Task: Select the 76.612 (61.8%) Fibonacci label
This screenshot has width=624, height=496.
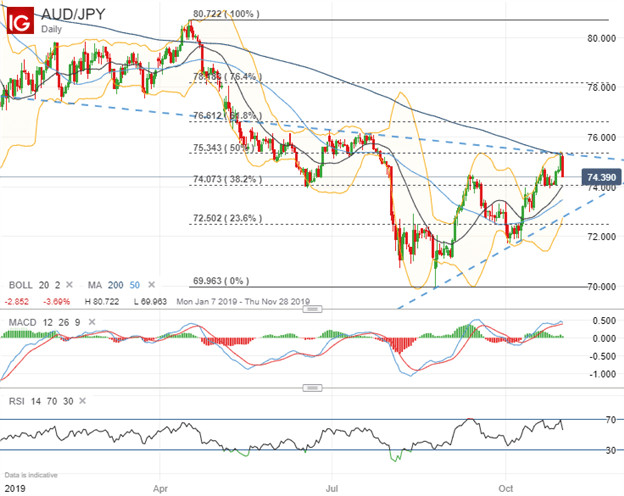Action: 227,116
